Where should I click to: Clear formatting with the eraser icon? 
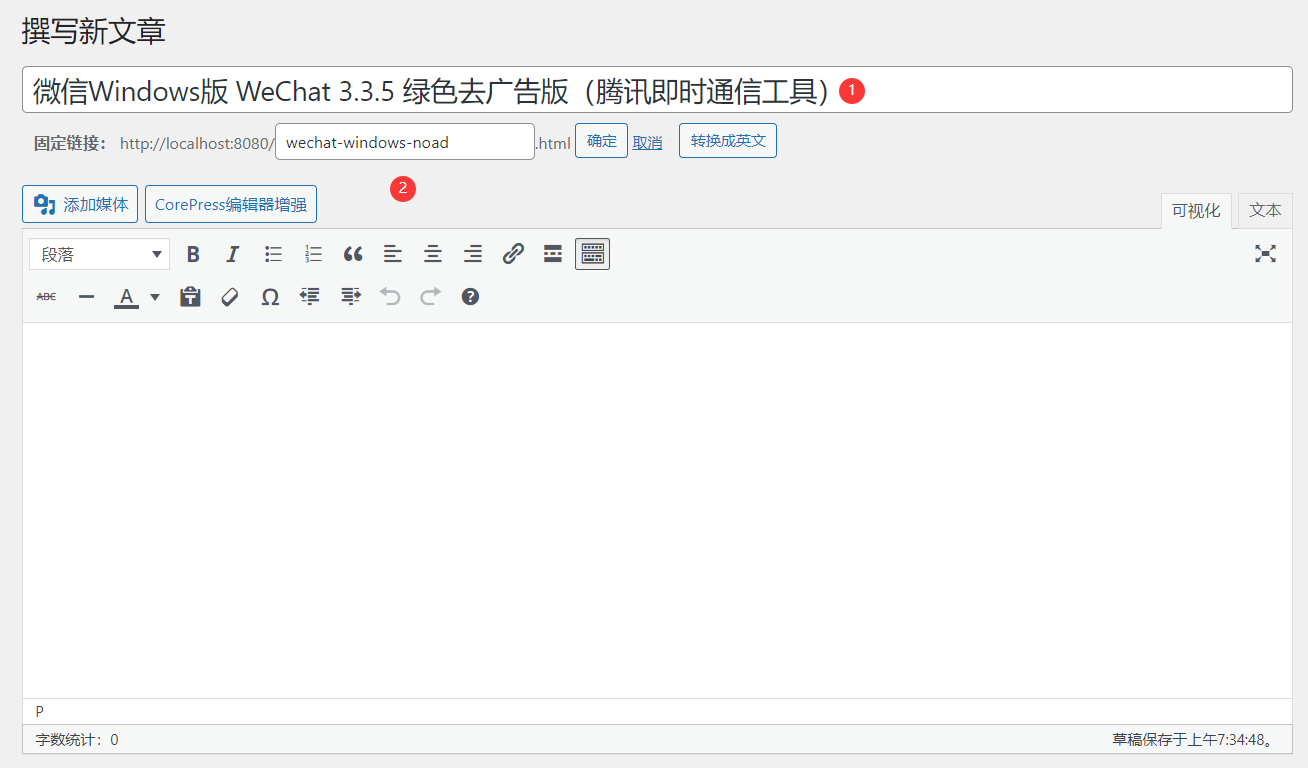tap(230, 296)
